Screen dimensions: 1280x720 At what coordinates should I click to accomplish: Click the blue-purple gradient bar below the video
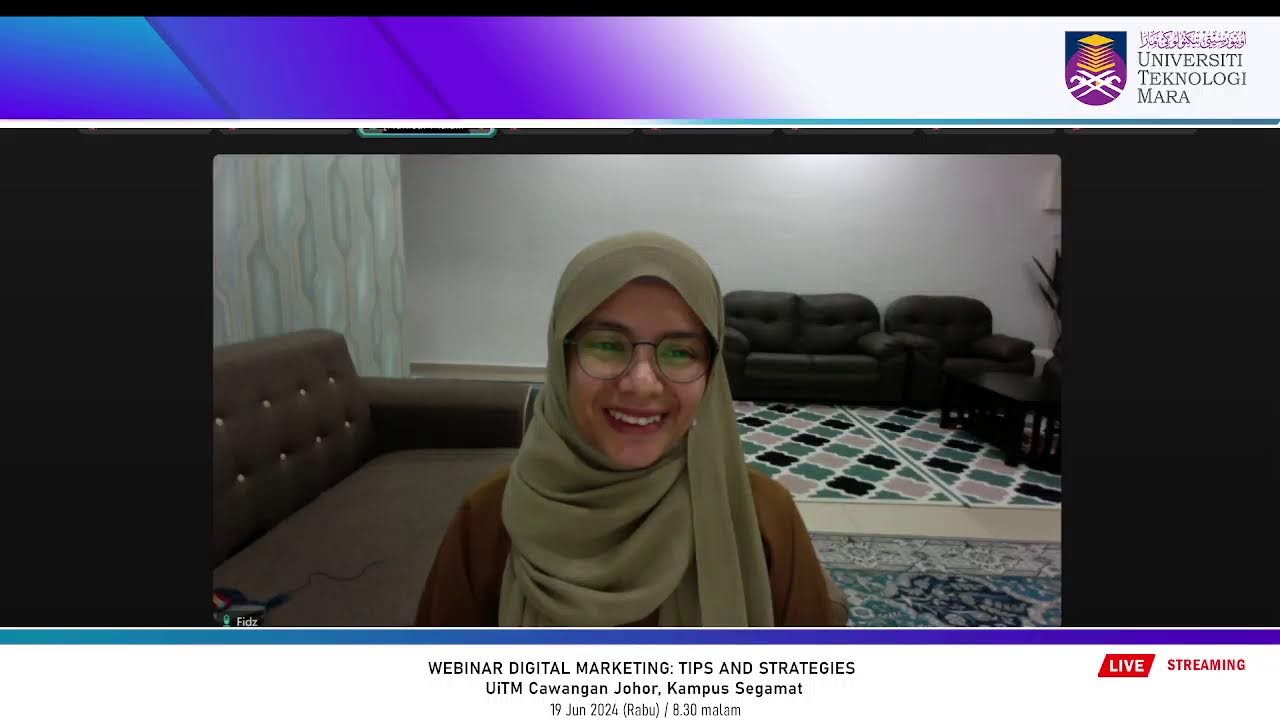[x=640, y=636]
